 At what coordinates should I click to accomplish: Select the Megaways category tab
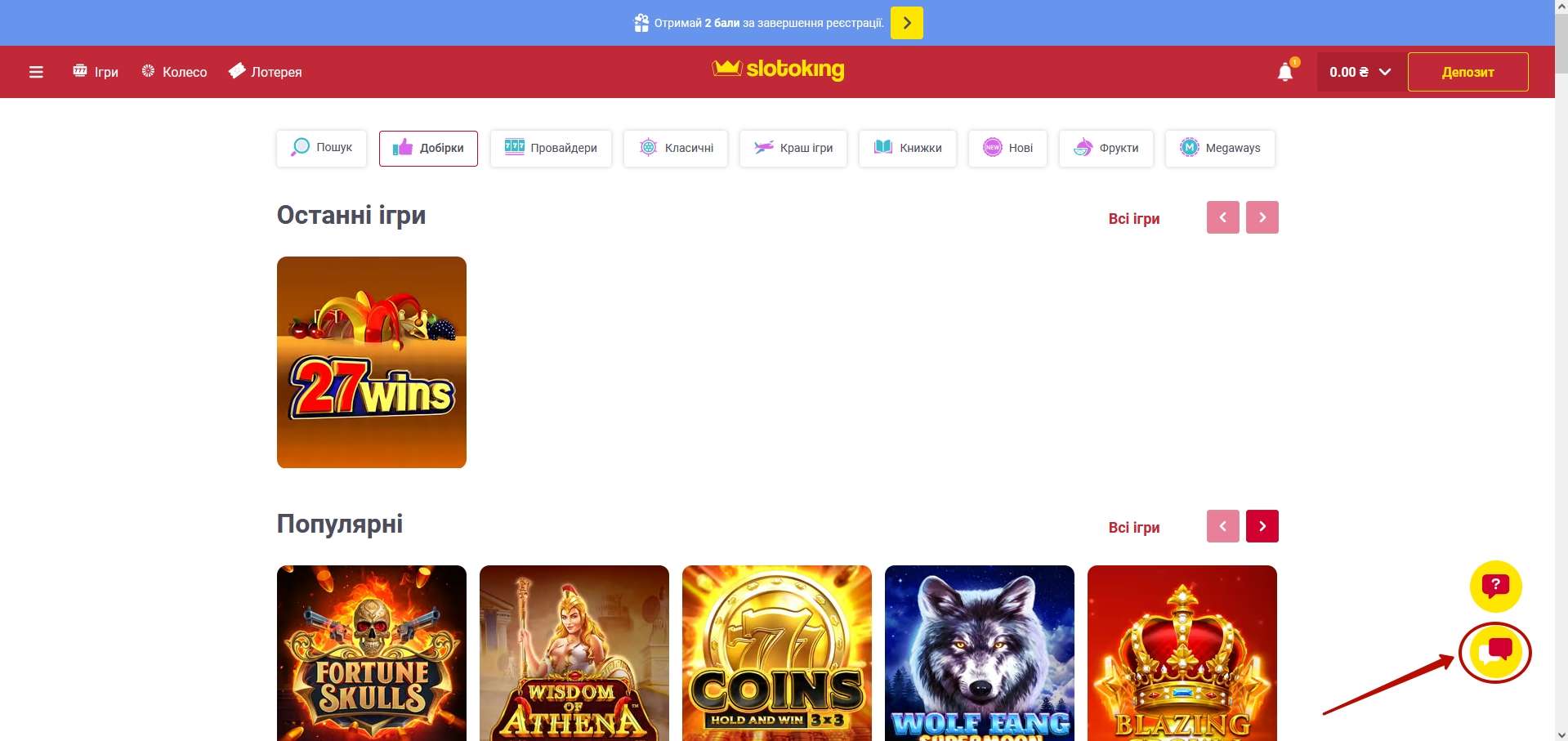1220,148
